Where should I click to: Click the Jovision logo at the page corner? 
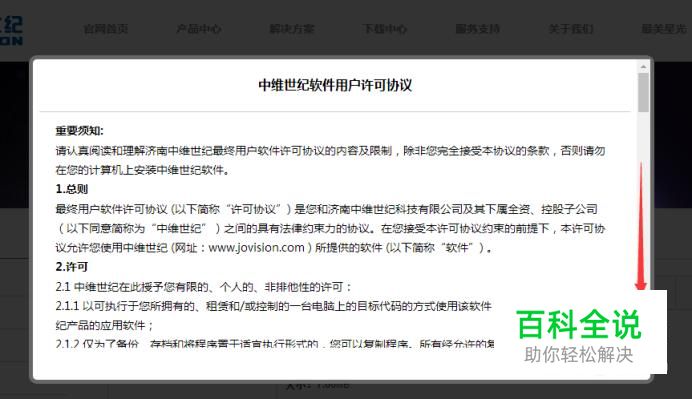[11, 30]
